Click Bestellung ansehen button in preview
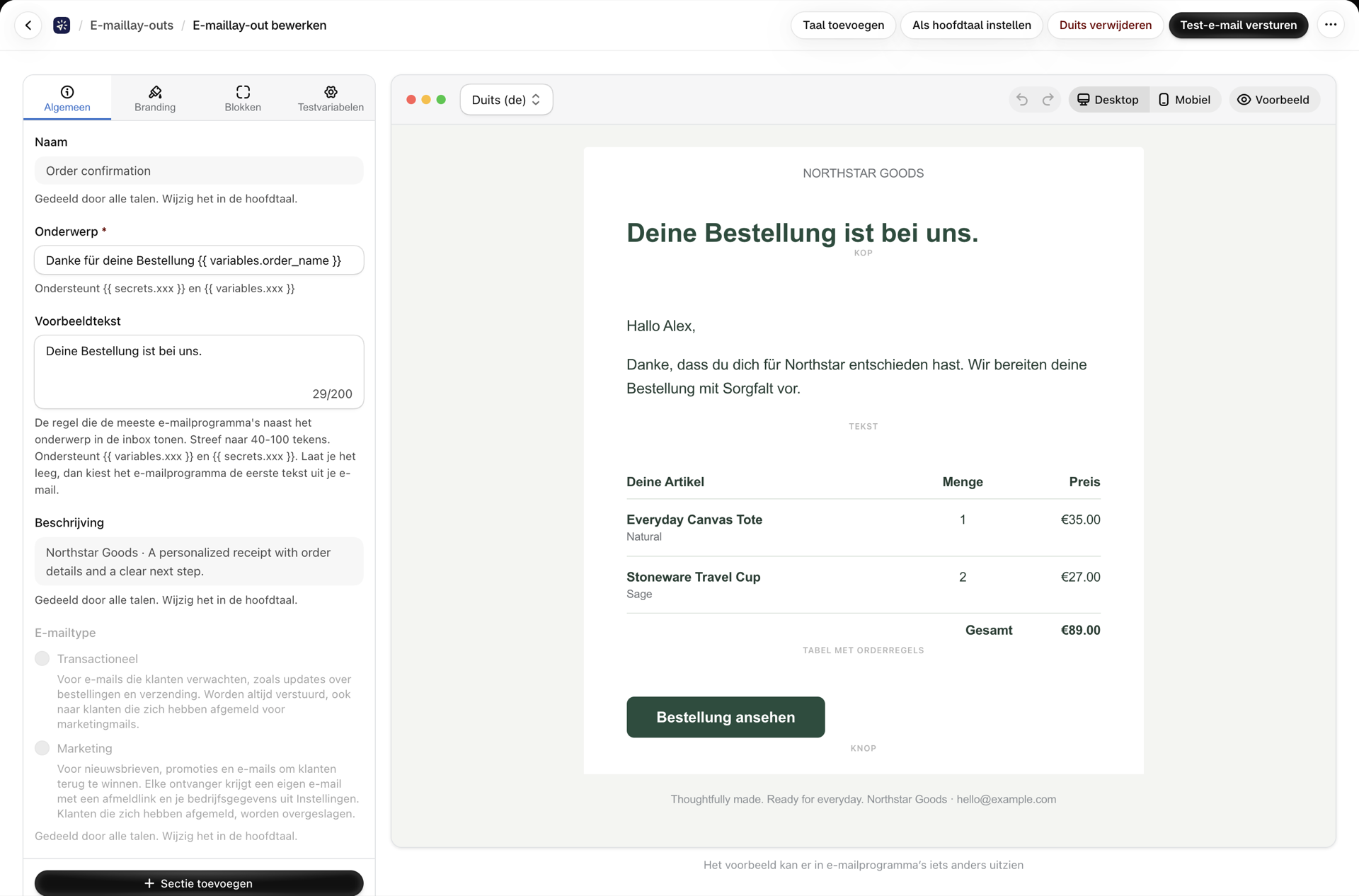The image size is (1359, 896). pos(726,717)
